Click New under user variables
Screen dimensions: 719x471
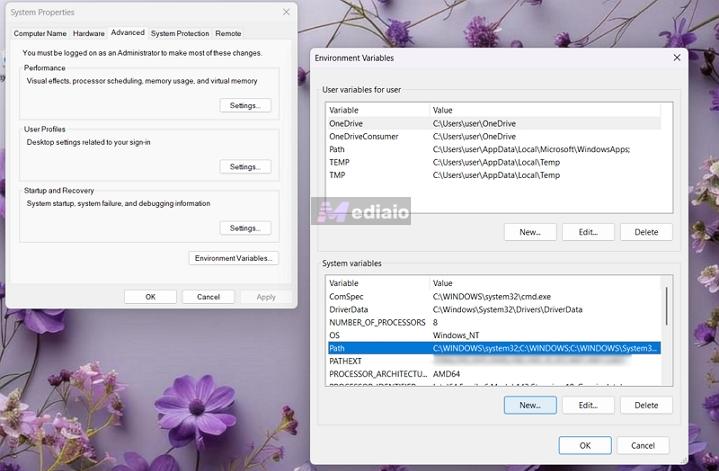point(530,232)
